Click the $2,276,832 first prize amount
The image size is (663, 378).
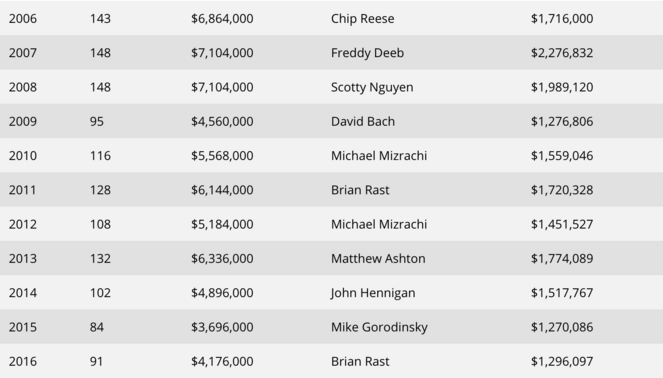[562, 53]
